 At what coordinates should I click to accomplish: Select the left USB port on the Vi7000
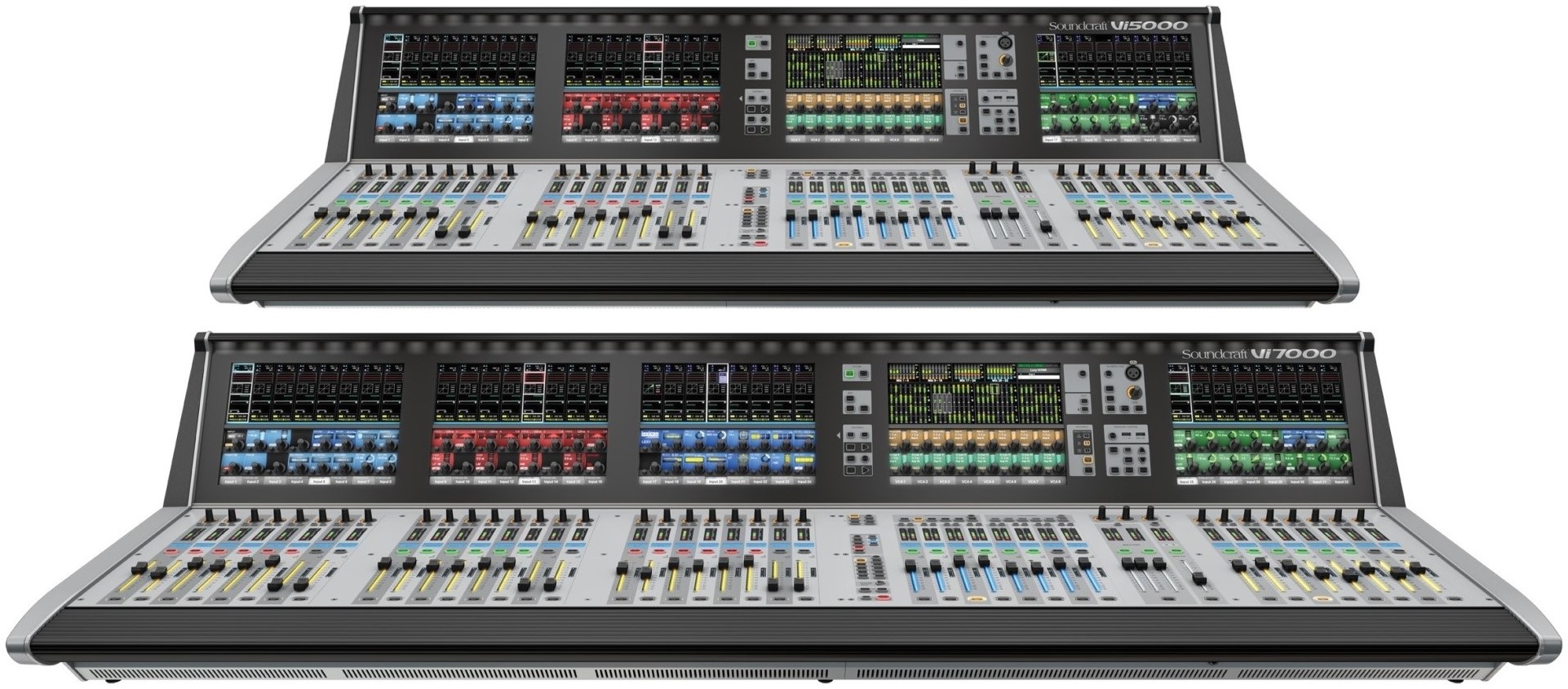click(x=1126, y=435)
